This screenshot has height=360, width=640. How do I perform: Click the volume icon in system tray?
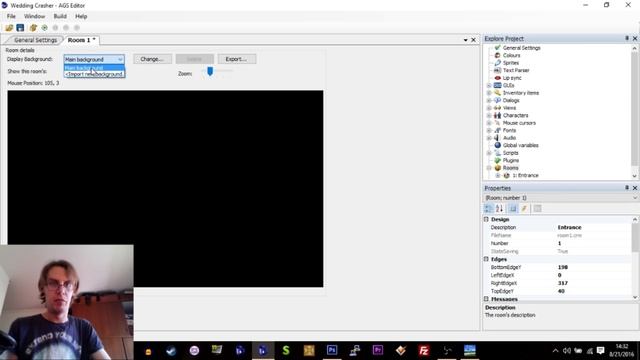(567, 351)
